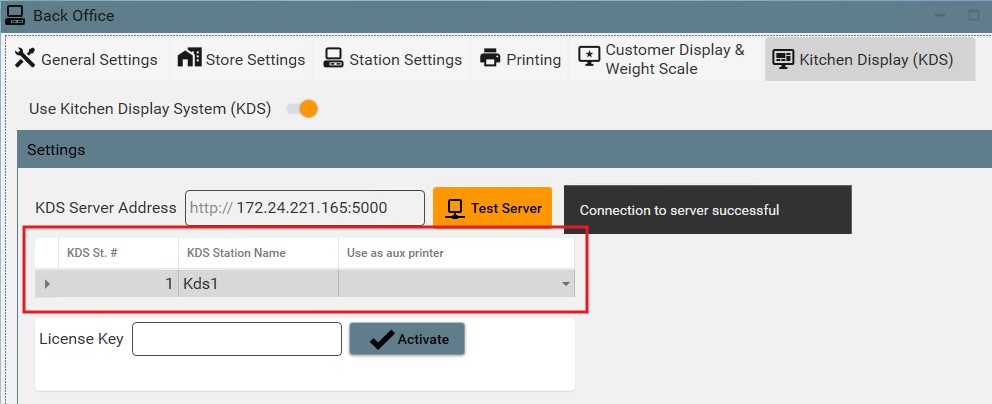The height and width of the screenshot is (404, 992).
Task: Select the Kds1 station name cell
Action: [x=258, y=284]
